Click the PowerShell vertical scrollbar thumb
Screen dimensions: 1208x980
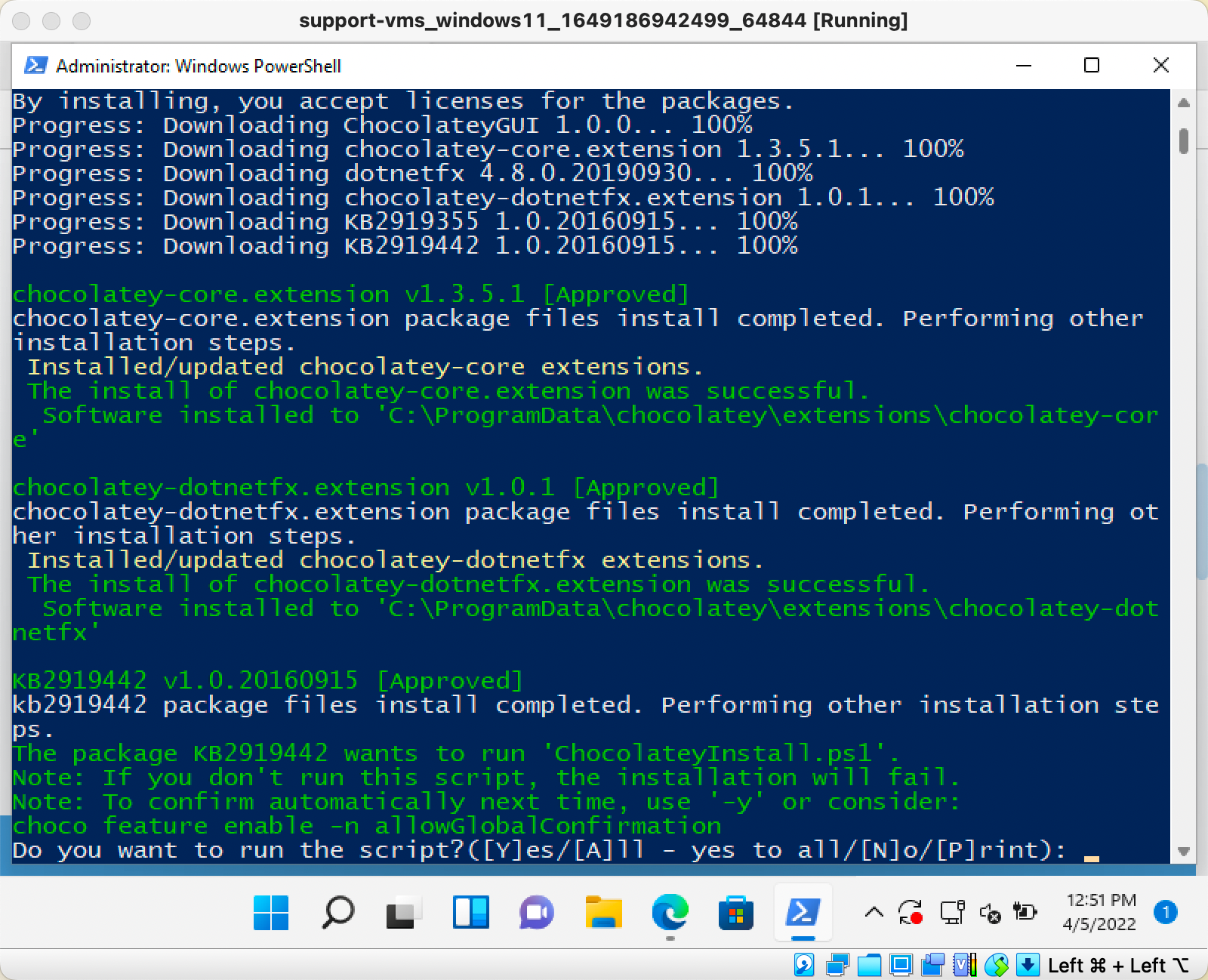(x=1184, y=141)
